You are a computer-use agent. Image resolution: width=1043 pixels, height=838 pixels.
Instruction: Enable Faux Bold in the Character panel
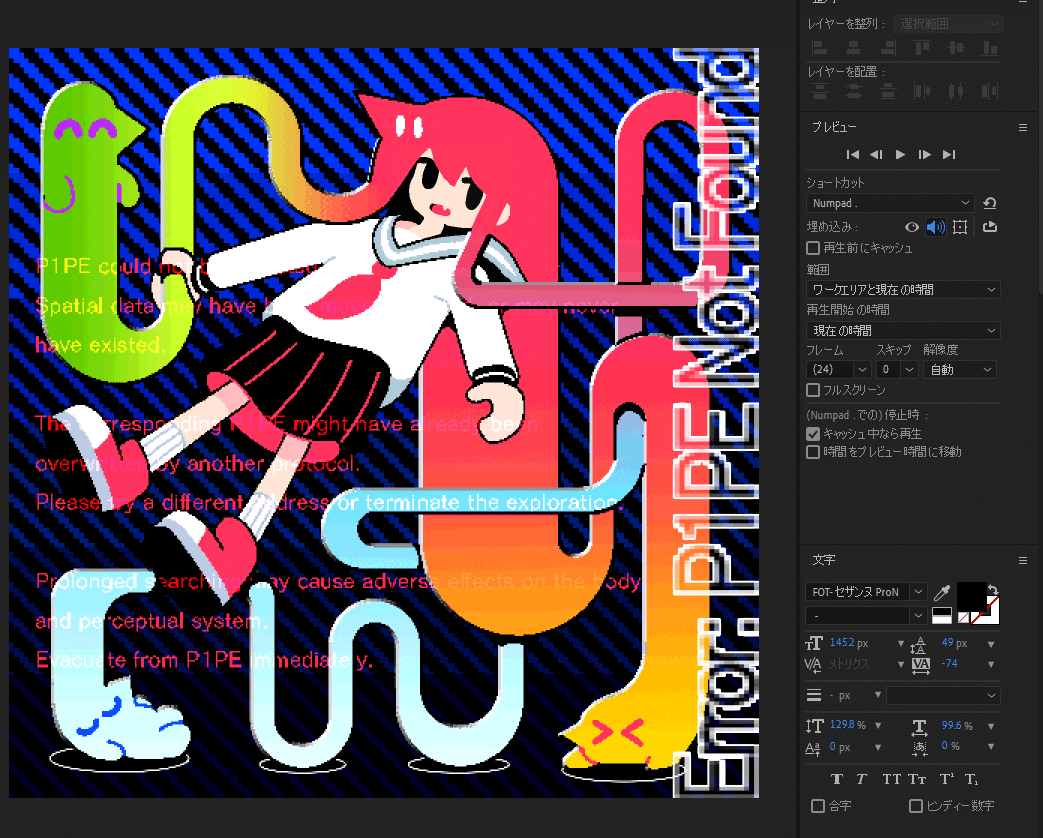(837, 779)
